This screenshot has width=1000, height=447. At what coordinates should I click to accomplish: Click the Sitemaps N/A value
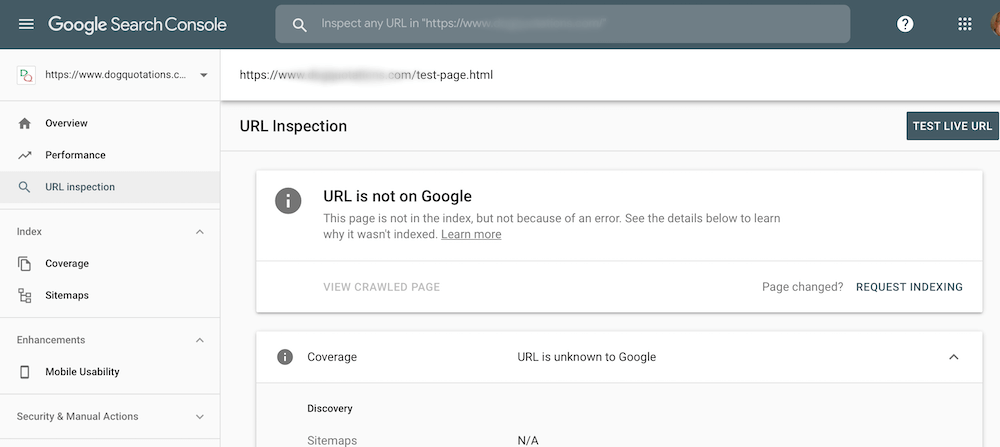(x=527, y=440)
